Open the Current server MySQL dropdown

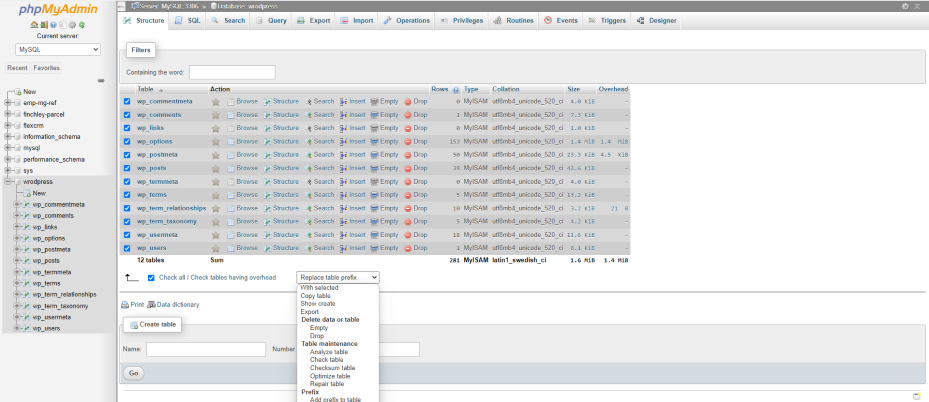pyautogui.click(x=58, y=49)
